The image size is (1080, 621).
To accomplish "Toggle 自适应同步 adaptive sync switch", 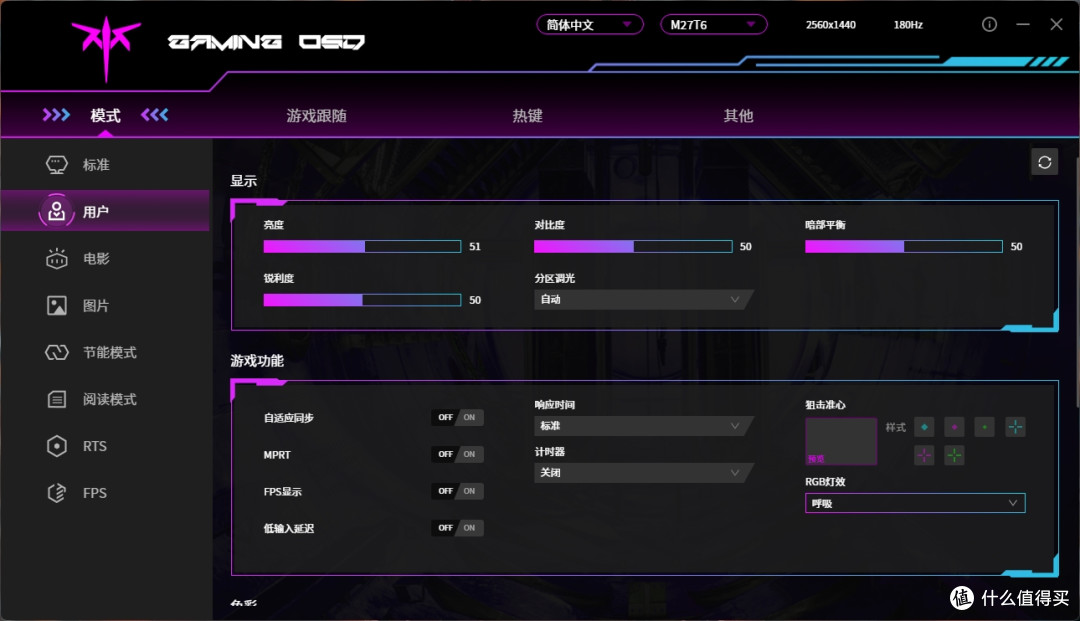I will pos(457,417).
